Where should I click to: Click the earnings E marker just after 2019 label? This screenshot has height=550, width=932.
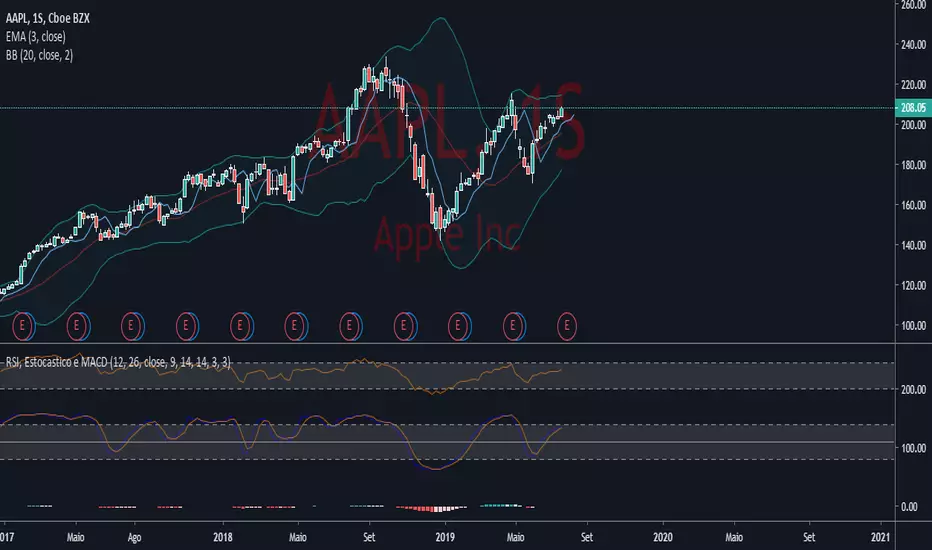458,326
